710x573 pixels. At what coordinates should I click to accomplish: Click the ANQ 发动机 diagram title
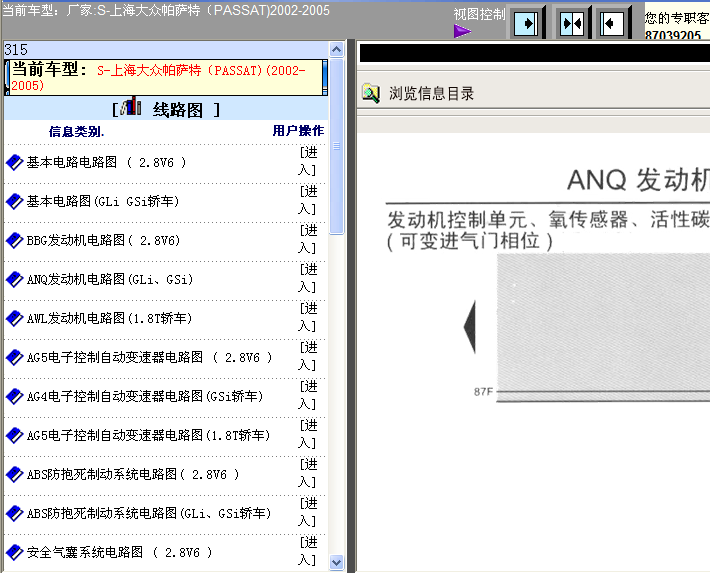pyautogui.click(x=638, y=180)
